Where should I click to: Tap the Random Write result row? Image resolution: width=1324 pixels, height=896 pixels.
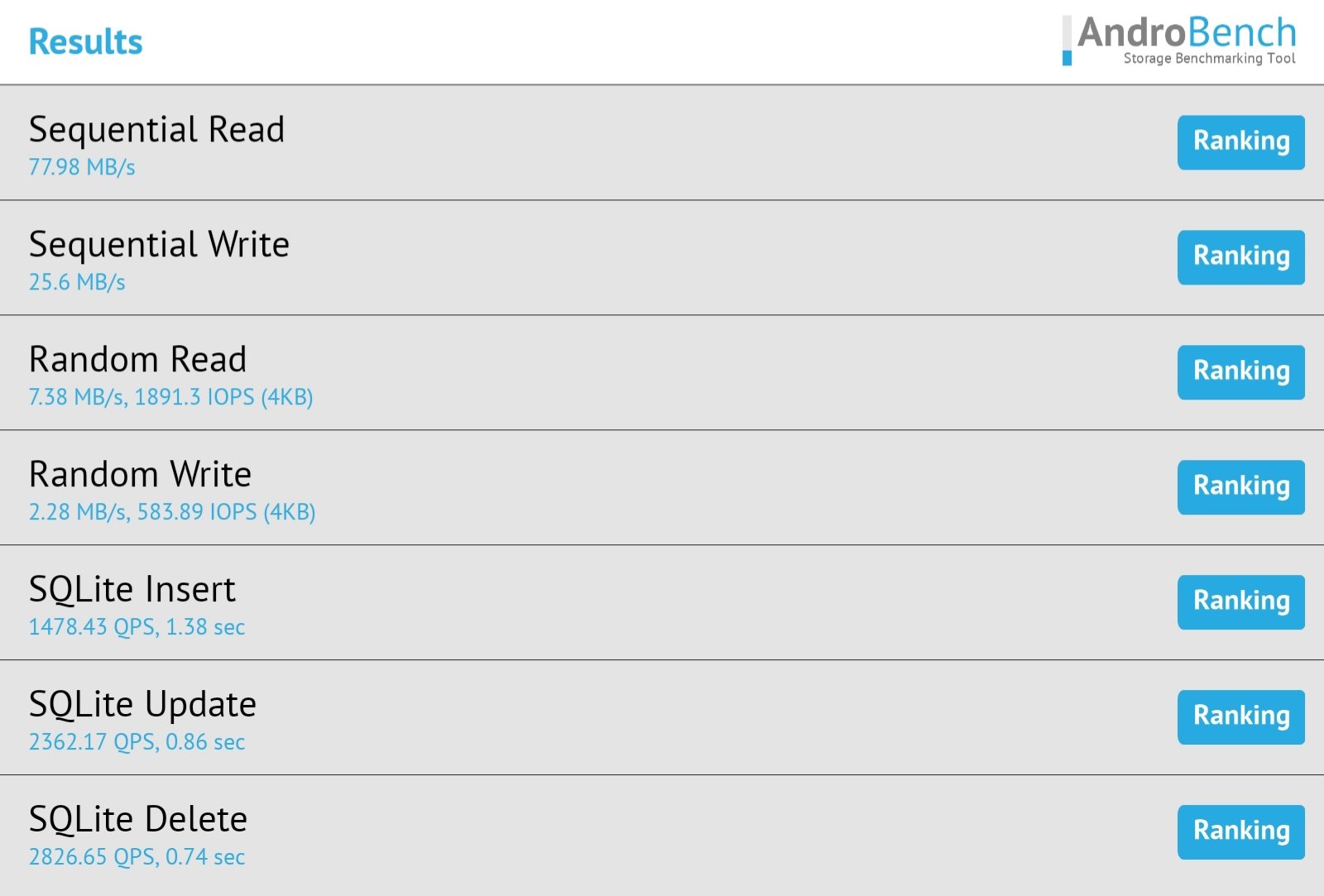662,487
